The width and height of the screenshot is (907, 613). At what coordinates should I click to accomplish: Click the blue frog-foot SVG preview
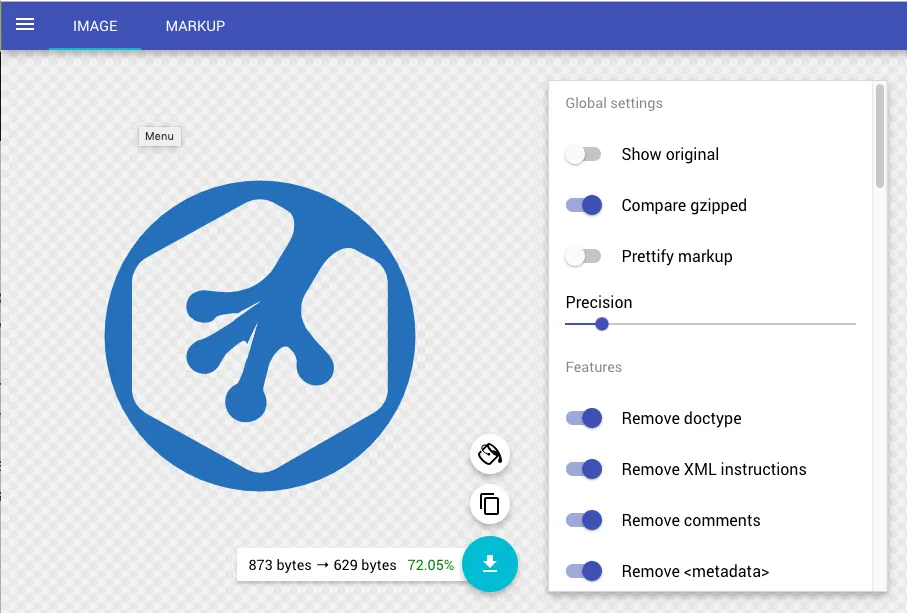point(260,336)
